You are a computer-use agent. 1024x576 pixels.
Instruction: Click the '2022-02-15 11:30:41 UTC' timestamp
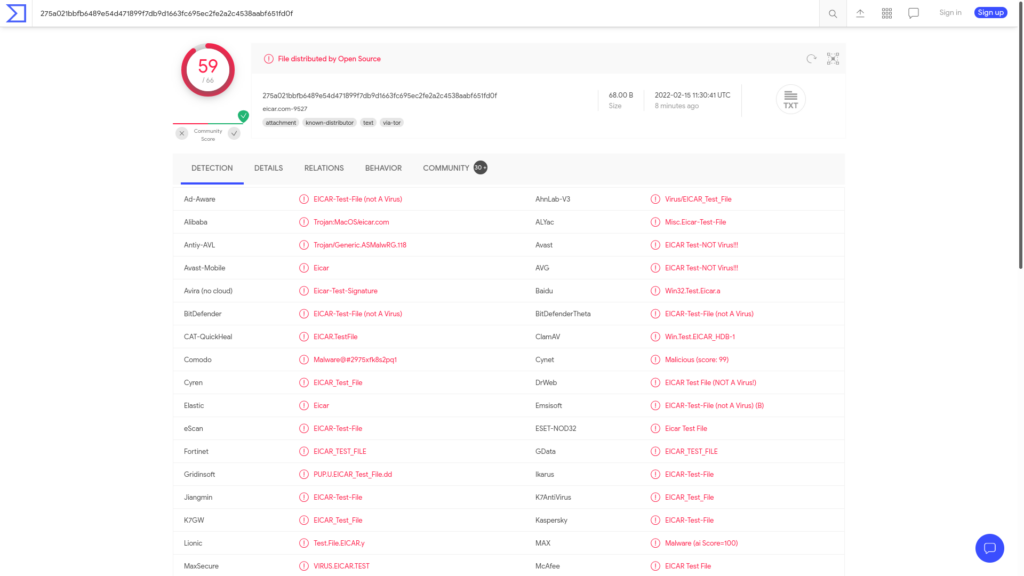(x=693, y=95)
